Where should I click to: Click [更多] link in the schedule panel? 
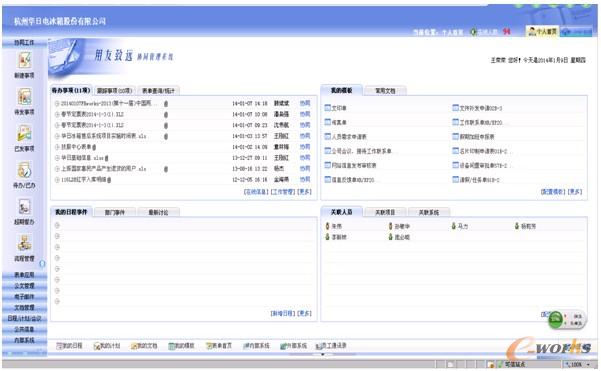[x=304, y=313]
